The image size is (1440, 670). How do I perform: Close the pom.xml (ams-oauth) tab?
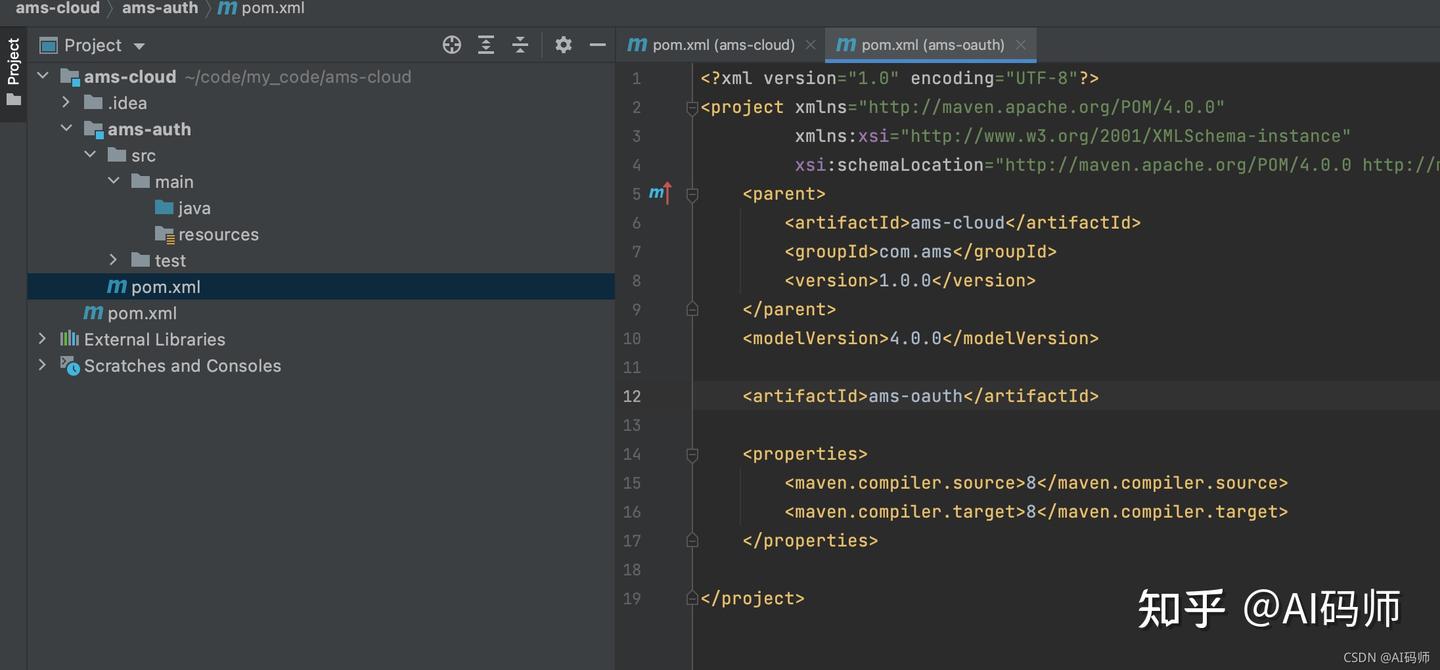(1021, 45)
